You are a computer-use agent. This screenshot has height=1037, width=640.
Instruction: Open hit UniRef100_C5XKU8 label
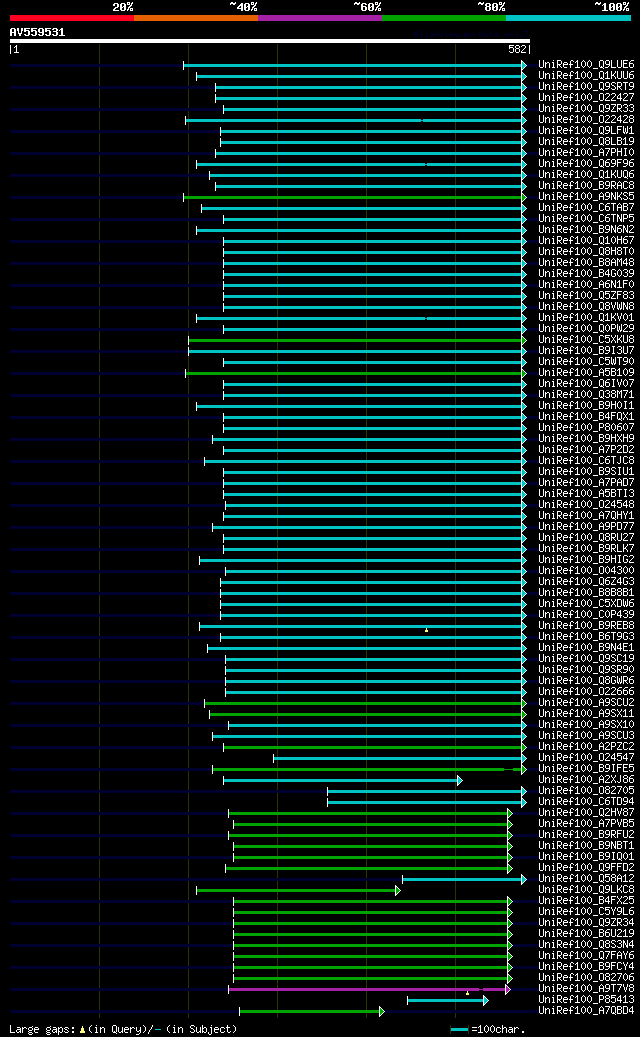pos(586,339)
